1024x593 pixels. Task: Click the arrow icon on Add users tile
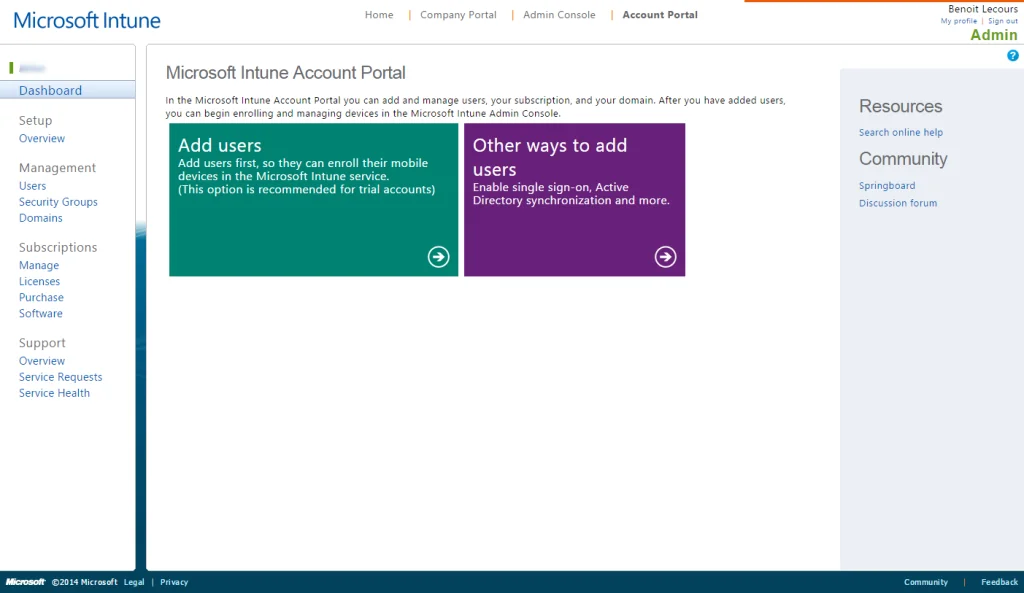[438, 257]
